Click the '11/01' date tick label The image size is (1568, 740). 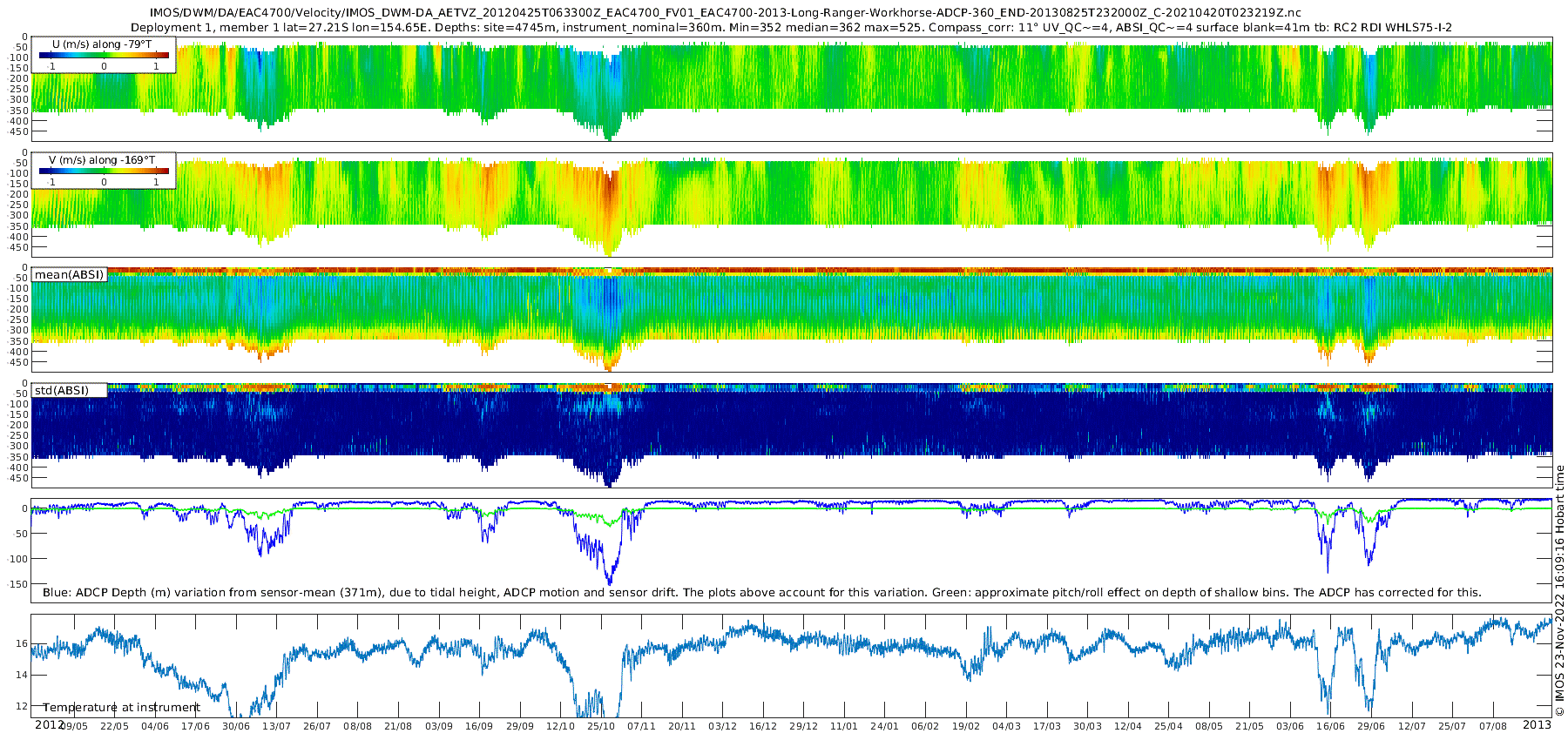[843, 726]
